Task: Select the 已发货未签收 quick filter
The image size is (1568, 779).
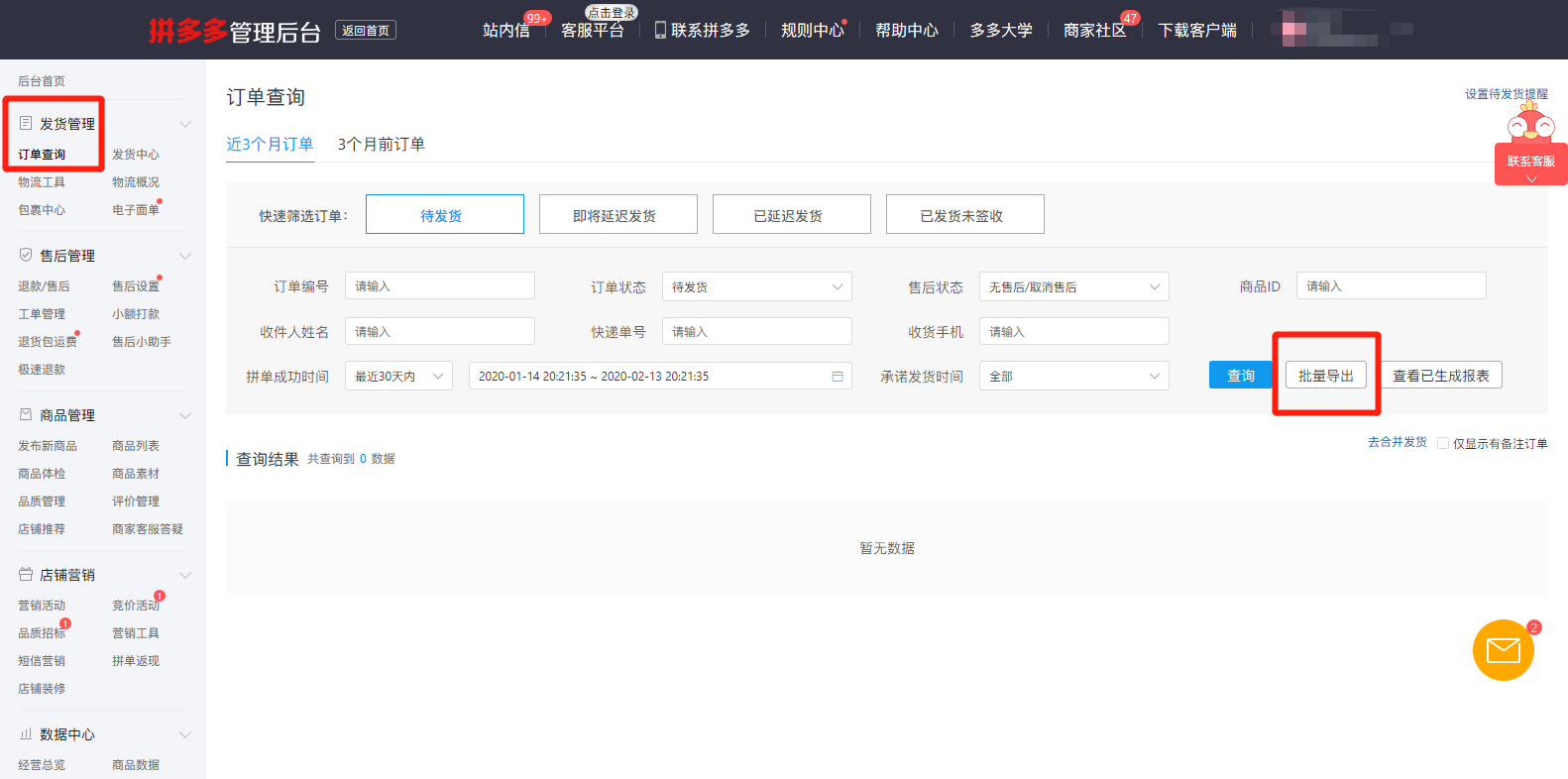Action: (x=965, y=214)
